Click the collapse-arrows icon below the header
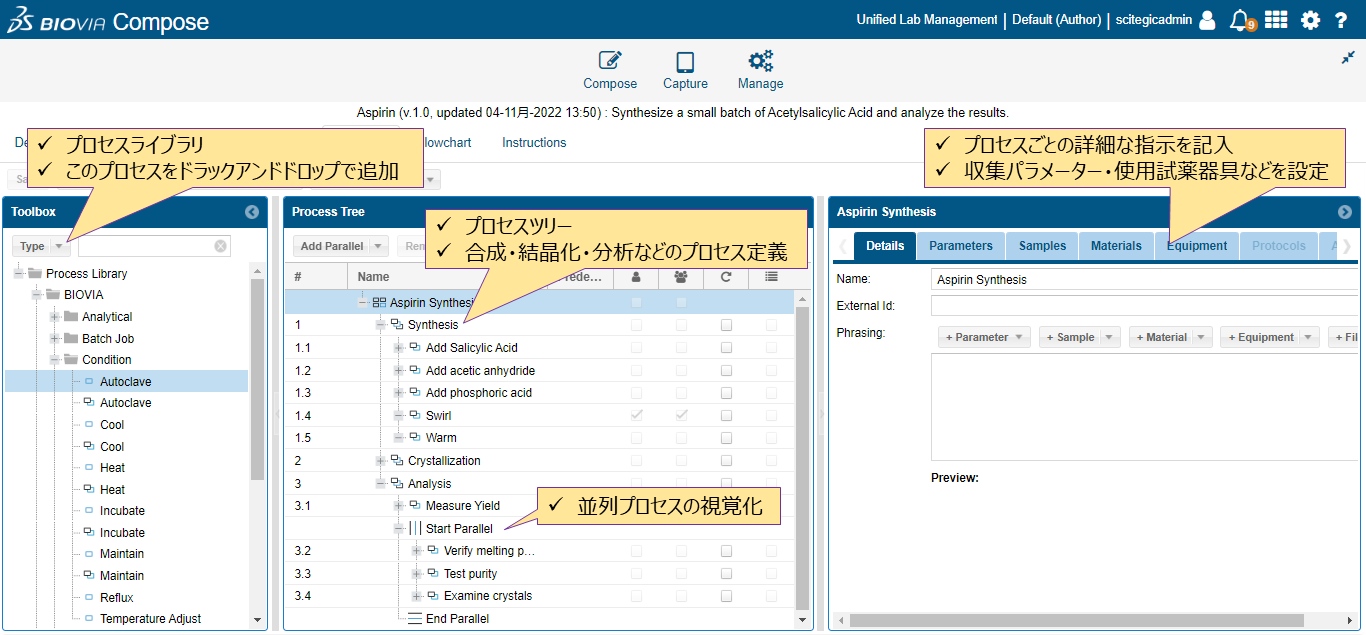This screenshot has width=1366, height=635. [x=1348, y=58]
